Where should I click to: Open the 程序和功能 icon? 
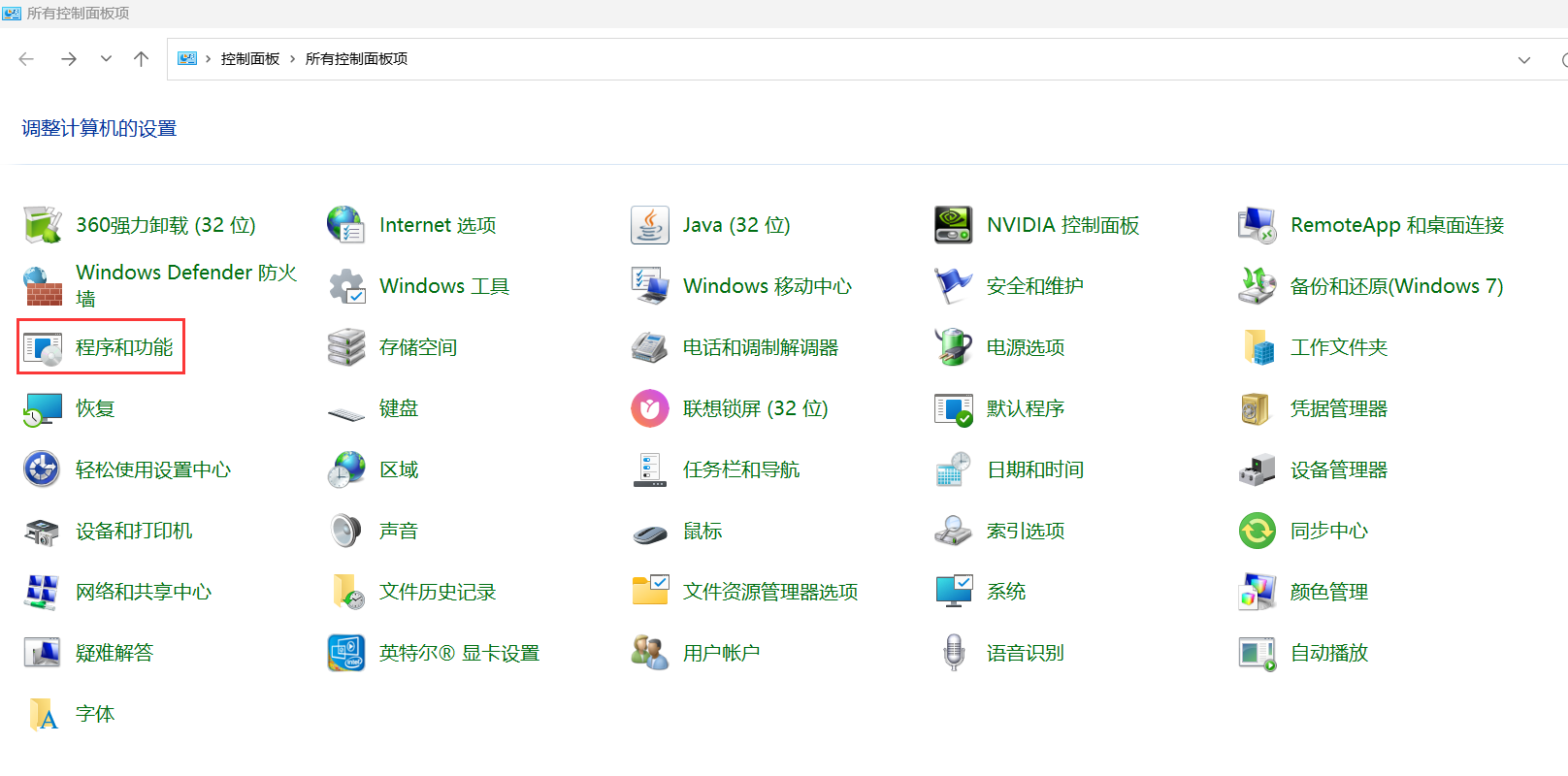tap(43, 348)
